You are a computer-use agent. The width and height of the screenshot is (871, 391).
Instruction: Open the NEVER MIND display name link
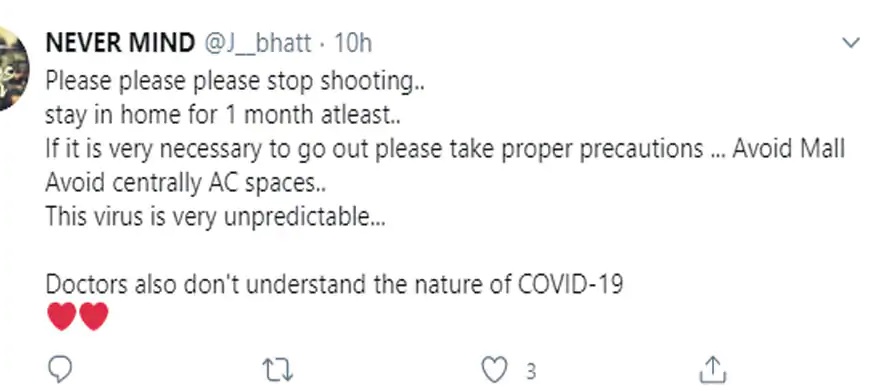pos(120,43)
